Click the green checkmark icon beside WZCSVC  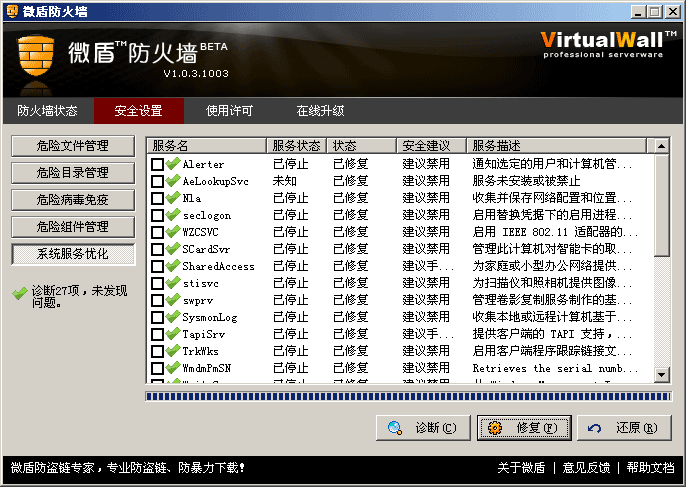(173, 232)
